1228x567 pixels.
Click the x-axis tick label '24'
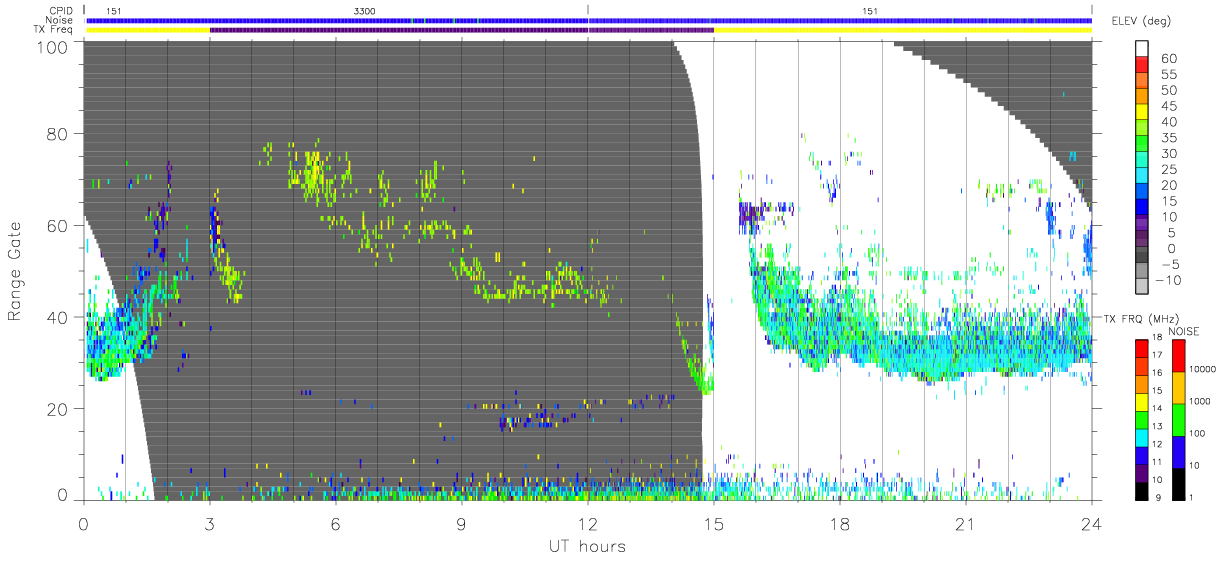tap(1091, 523)
